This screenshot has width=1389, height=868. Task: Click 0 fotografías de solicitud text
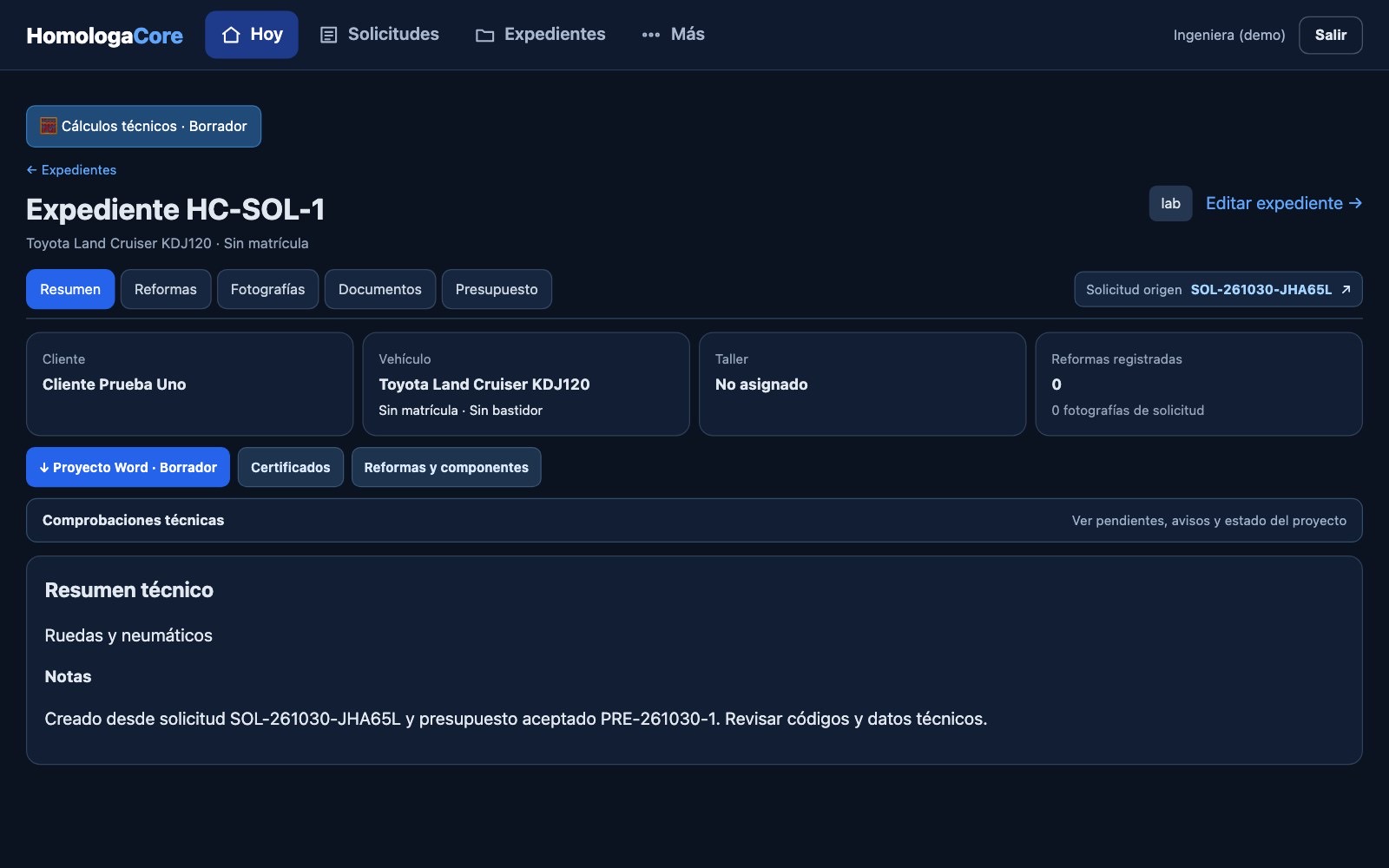pyautogui.click(x=1128, y=411)
